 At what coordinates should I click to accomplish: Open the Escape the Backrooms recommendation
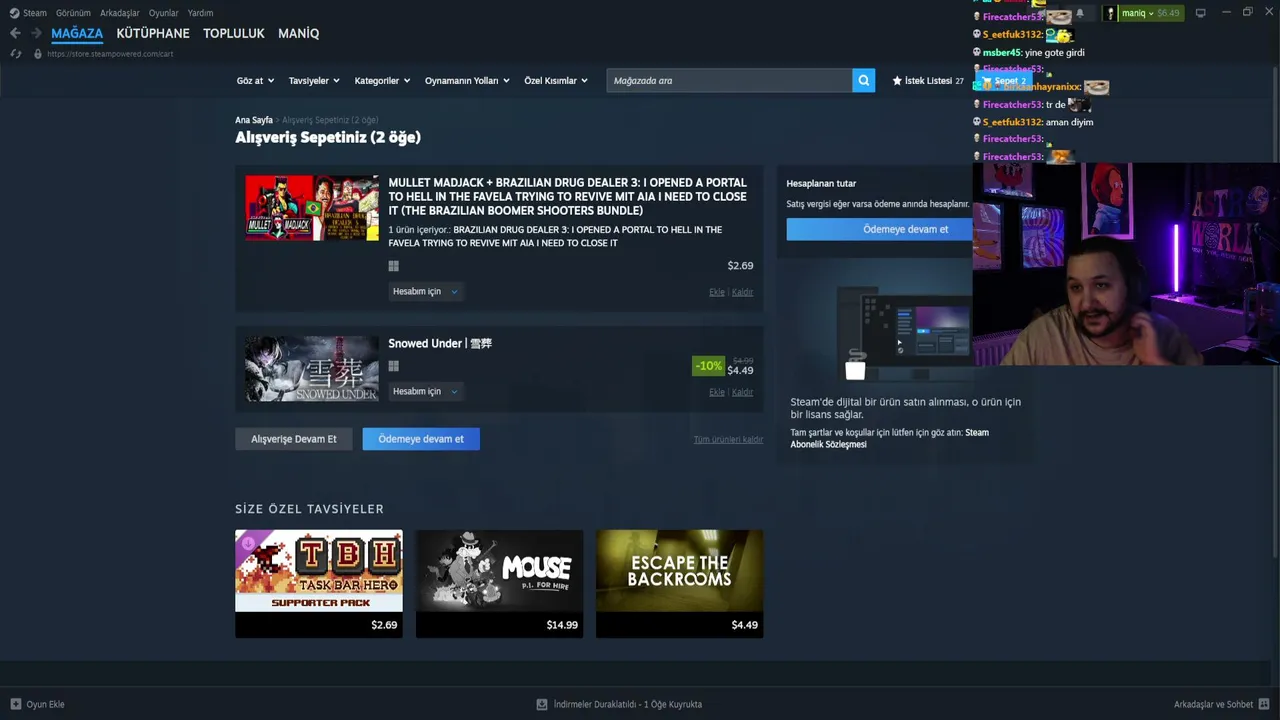click(x=680, y=584)
